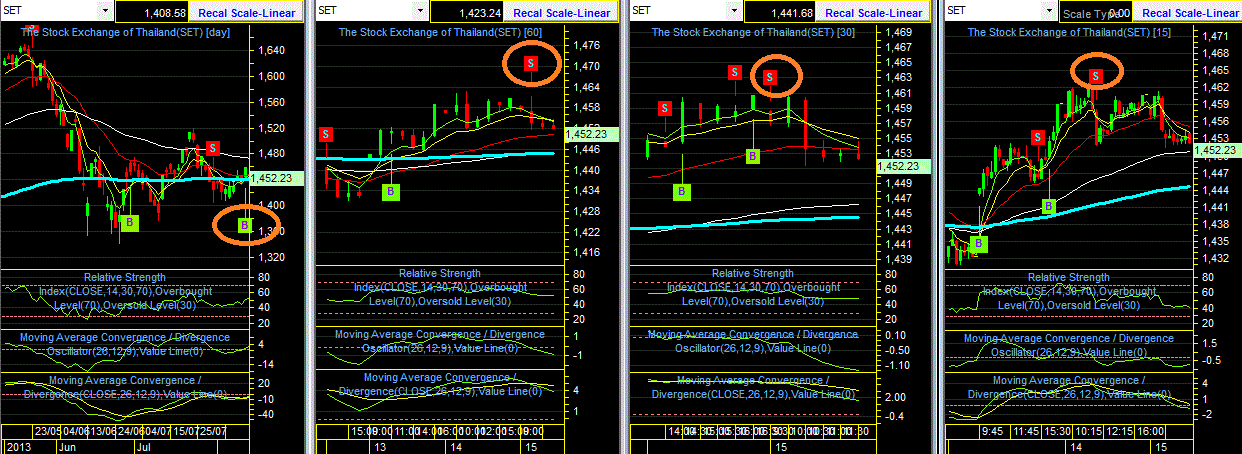This screenshot has height=454, width=1242.
Task: Click the June green B marker on day chart
Action: 129,222
